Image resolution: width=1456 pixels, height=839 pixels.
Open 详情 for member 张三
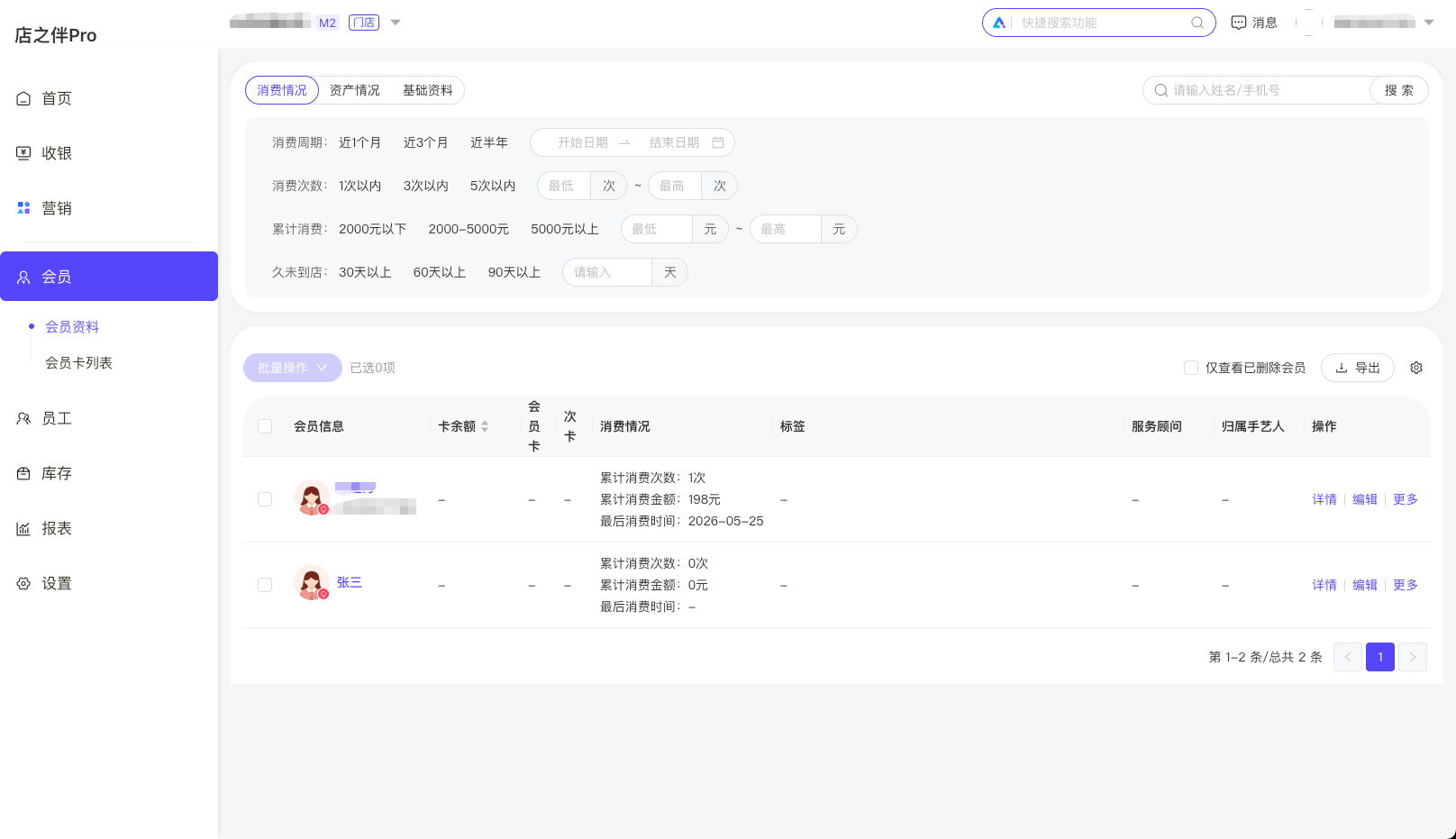pos(1324,585)
